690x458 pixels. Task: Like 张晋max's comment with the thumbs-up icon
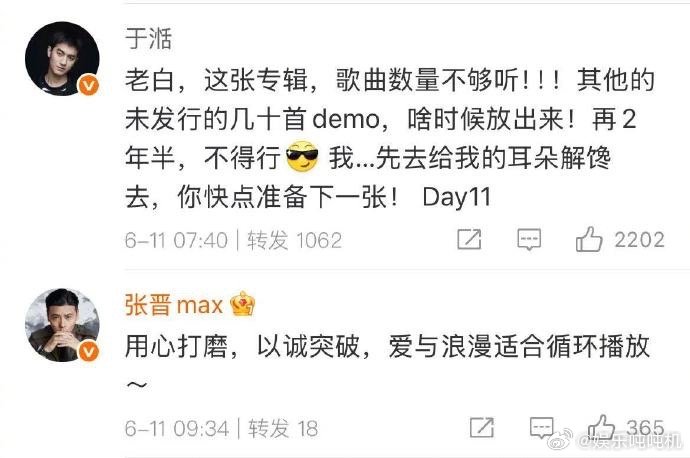click(x=601, y=427)
